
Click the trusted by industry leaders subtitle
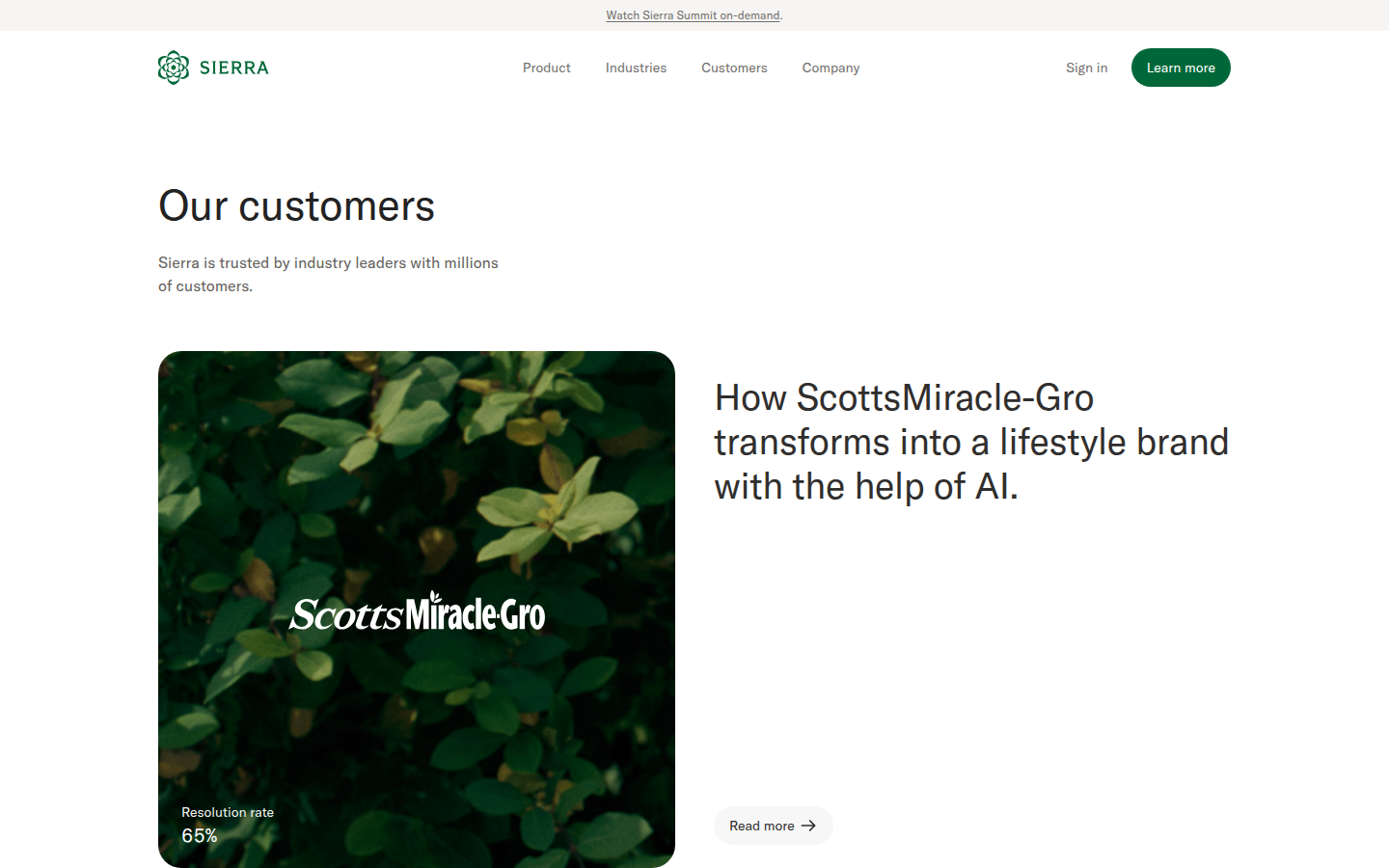pos(328,274)
